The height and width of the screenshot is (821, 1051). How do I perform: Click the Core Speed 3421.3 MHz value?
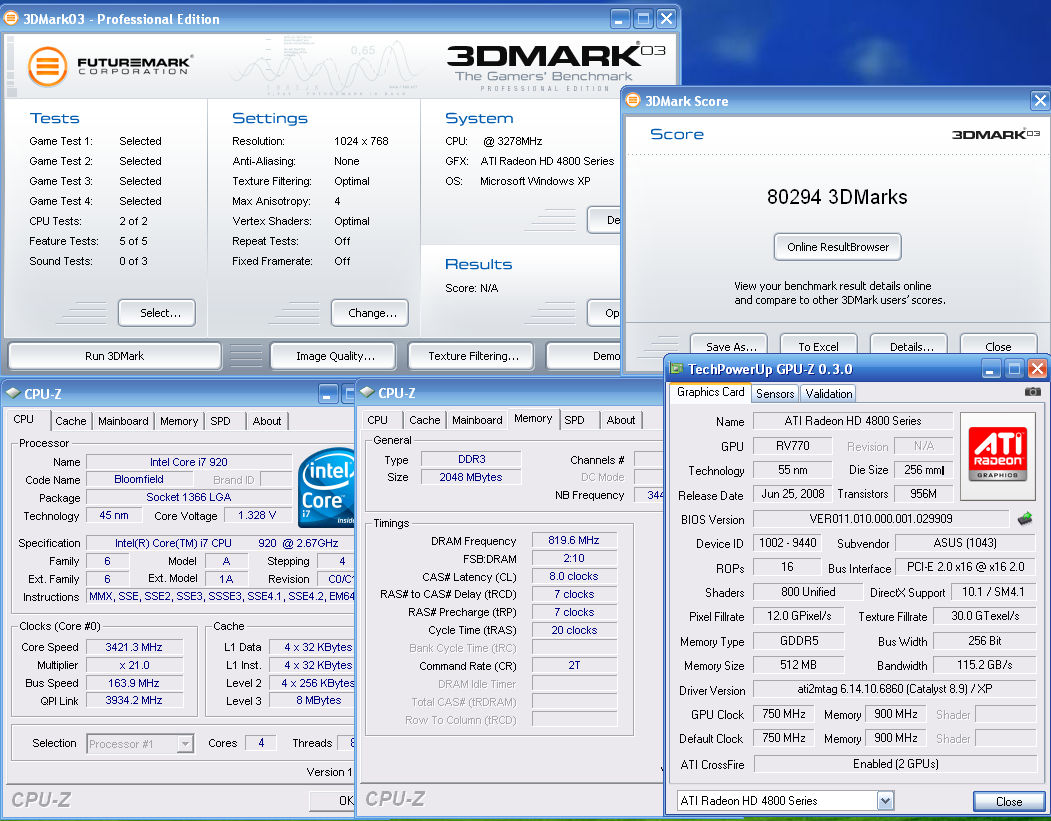tap(134, 647)
